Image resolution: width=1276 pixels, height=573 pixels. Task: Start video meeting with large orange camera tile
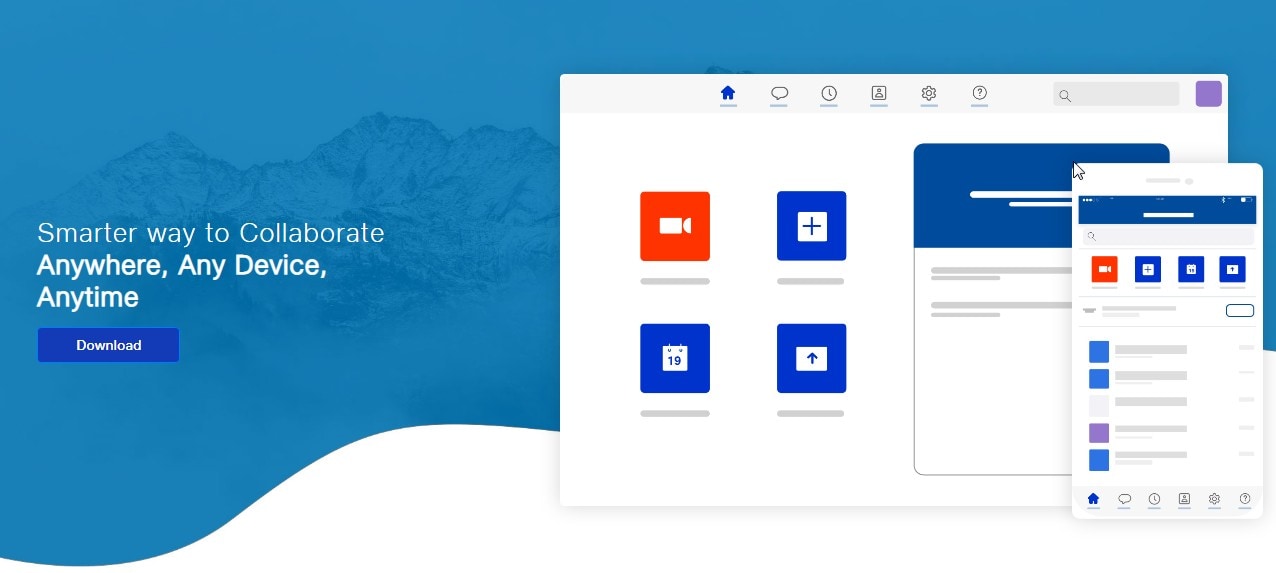(675, 226)
